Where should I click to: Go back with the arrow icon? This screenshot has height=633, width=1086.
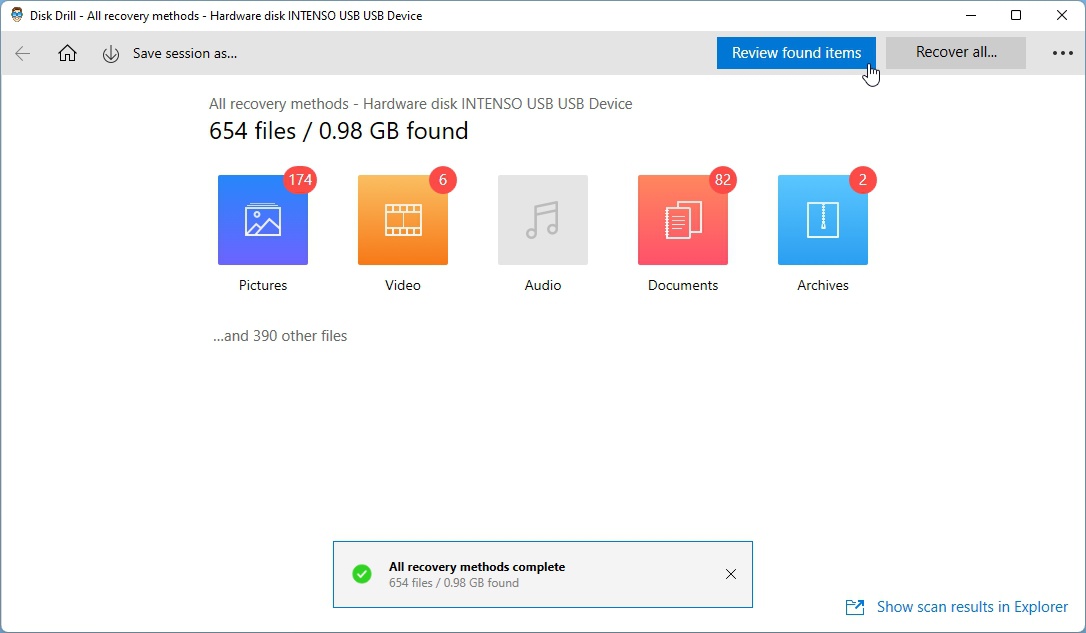(22, 53)
